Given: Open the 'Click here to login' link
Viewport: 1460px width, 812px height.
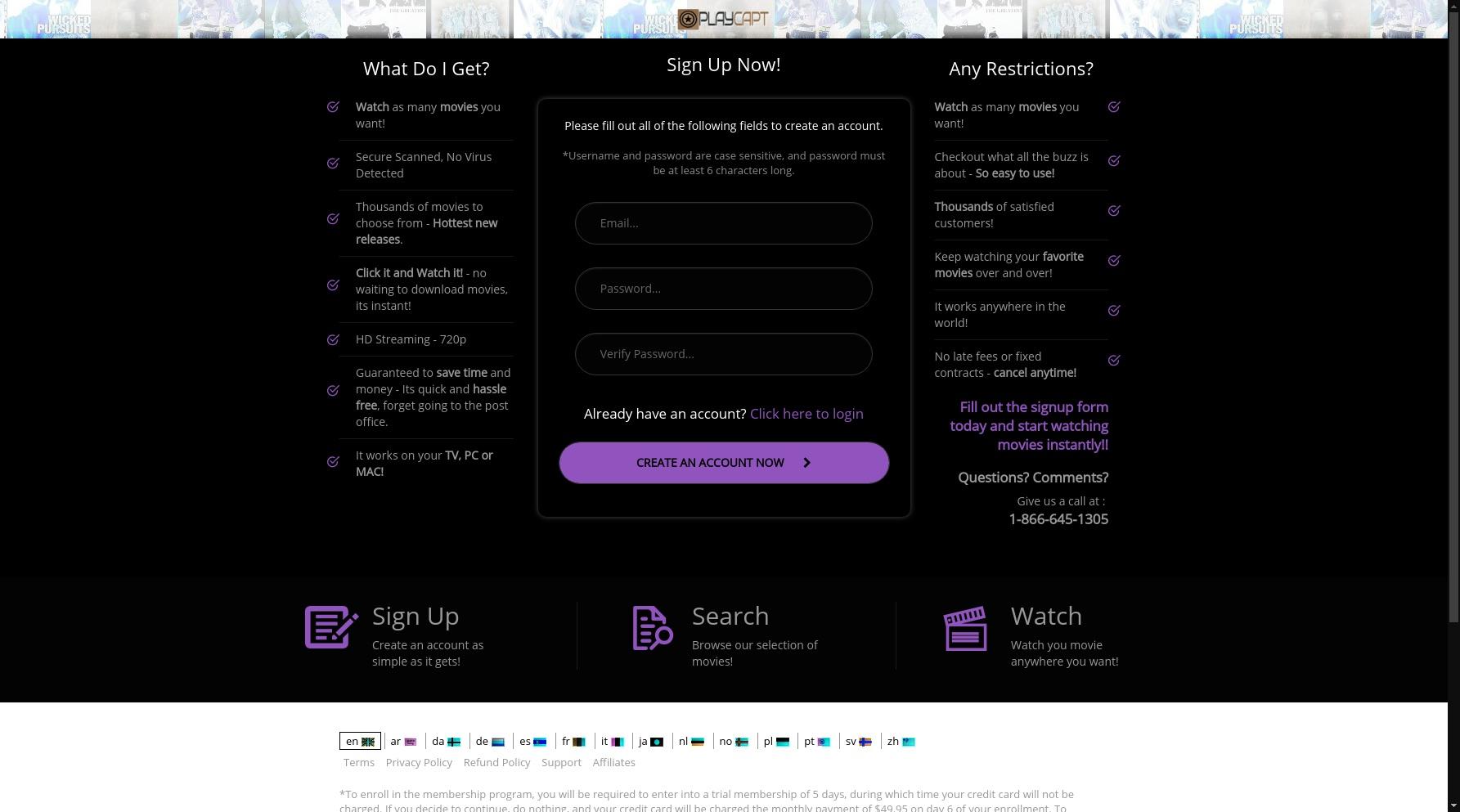Looking at the screenshot, I should point(806,414).
